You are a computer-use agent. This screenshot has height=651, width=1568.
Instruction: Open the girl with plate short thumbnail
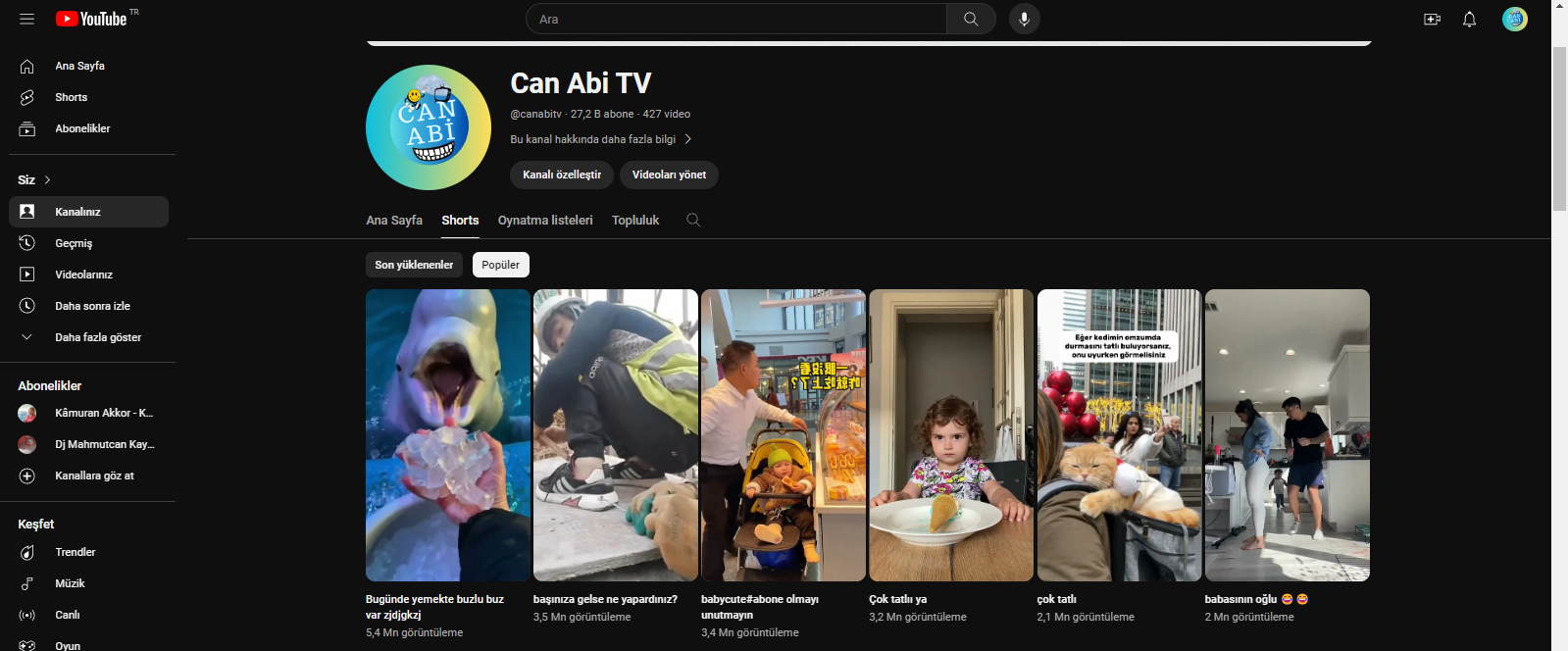pos(951,435)
